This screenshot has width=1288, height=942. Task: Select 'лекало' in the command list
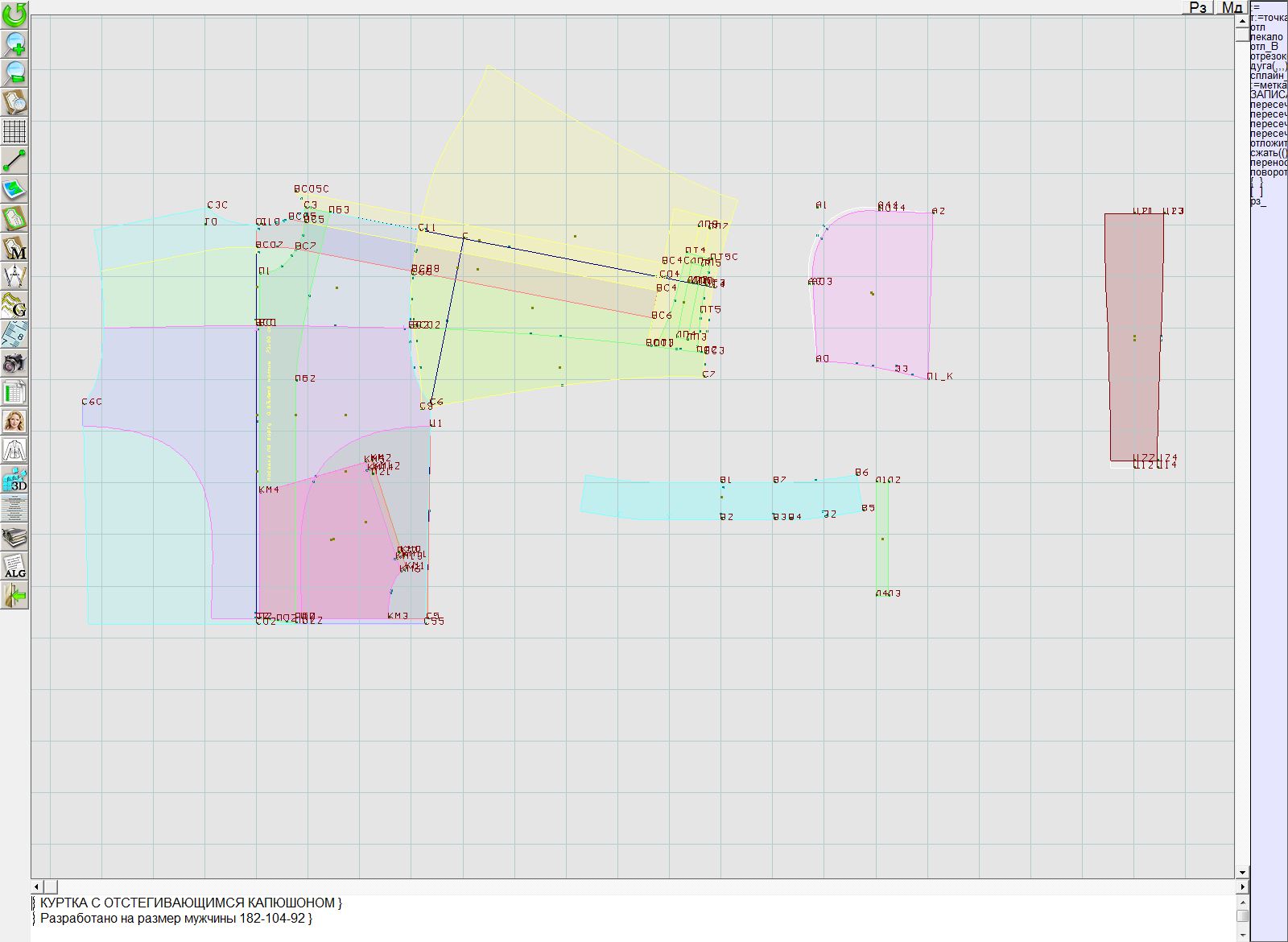pos(1267,37)
